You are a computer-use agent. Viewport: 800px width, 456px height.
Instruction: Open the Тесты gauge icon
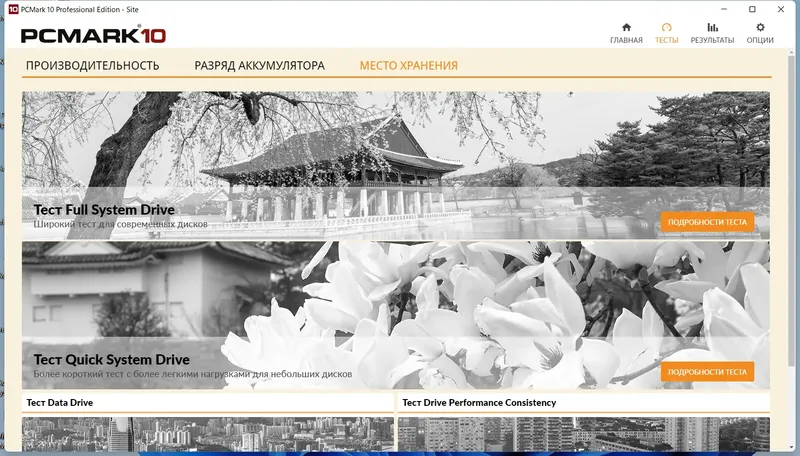666,28
